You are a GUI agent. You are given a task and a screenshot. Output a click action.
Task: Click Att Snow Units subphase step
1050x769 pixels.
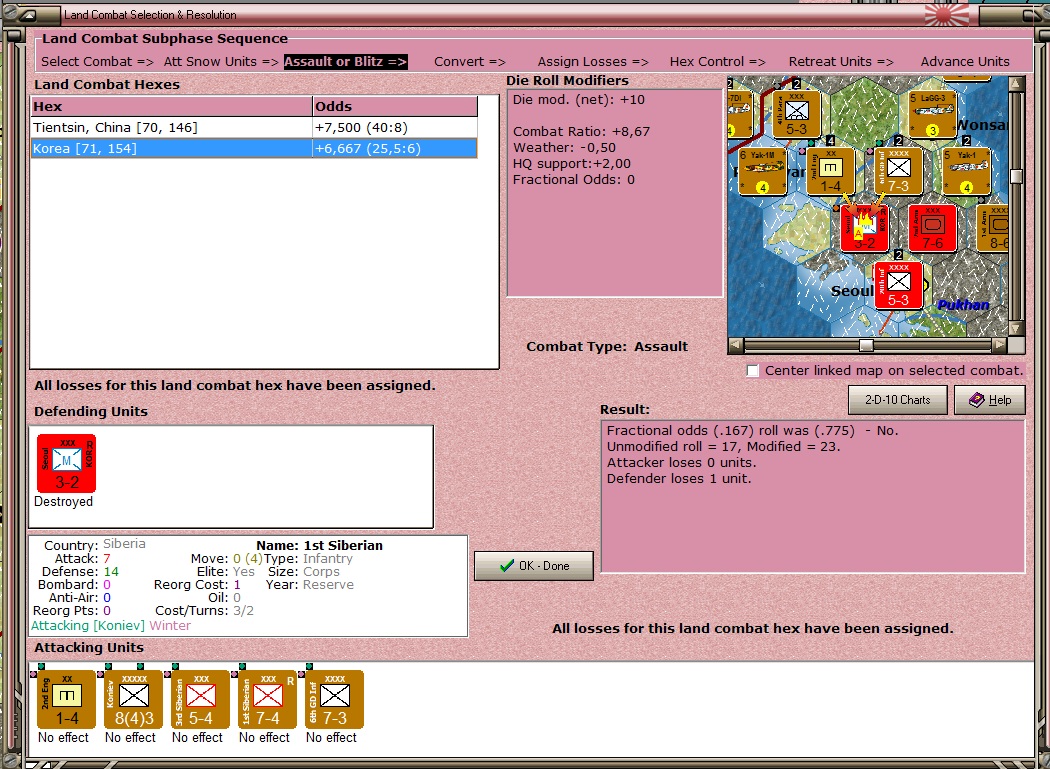[221, 62]
